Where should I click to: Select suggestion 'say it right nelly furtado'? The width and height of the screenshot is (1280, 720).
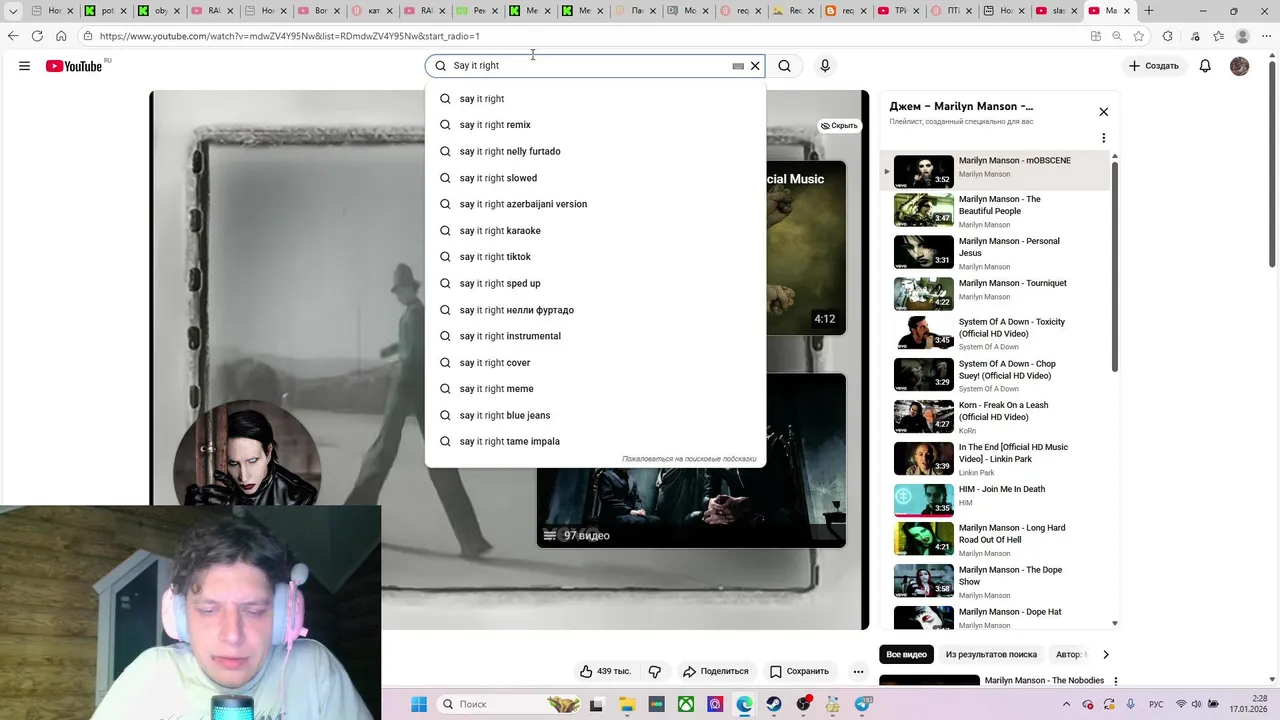point(596,151)
